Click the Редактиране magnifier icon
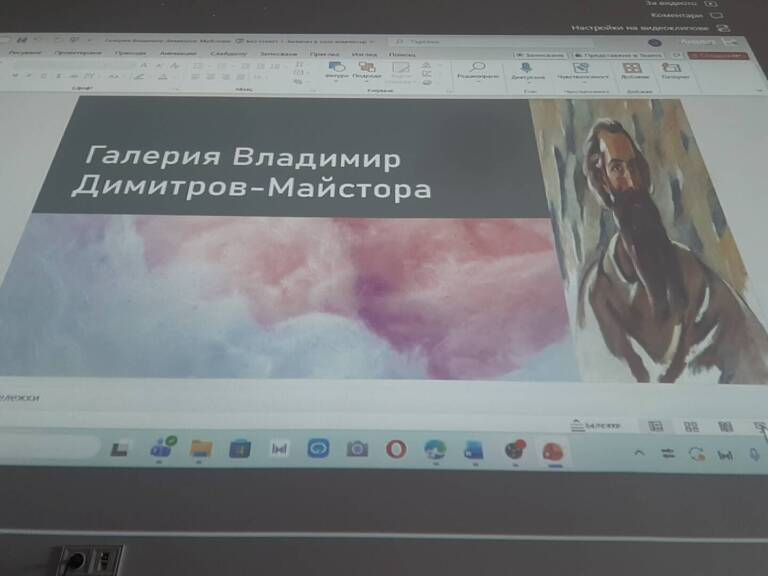Screen dimensions: 768x576 click(478, 67)
